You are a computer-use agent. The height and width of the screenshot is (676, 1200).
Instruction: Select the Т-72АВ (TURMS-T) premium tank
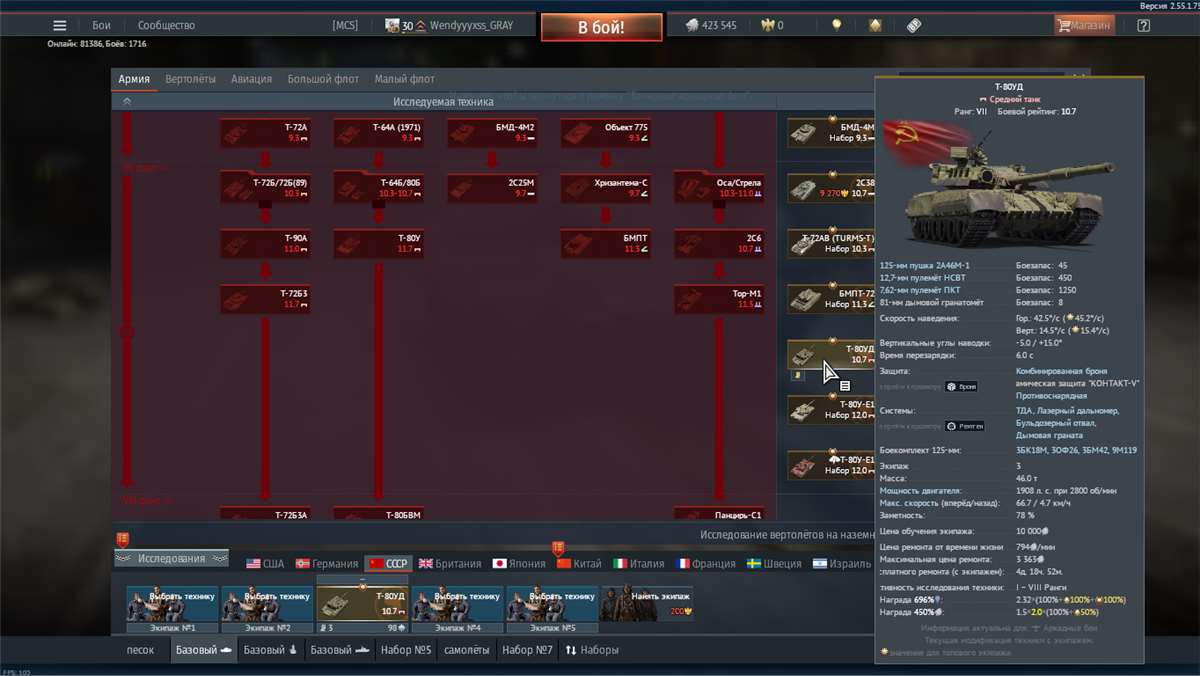(831, 243)
